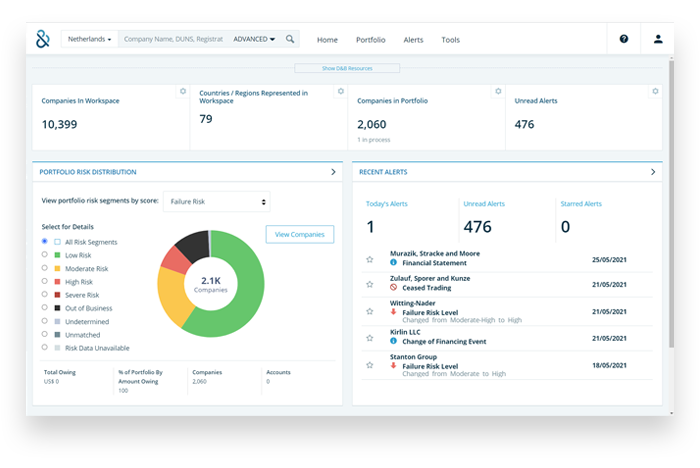The width and height of the screenshot is (700, 468).
Task: Click Starred Alerts tab
Action: [581, 204]
